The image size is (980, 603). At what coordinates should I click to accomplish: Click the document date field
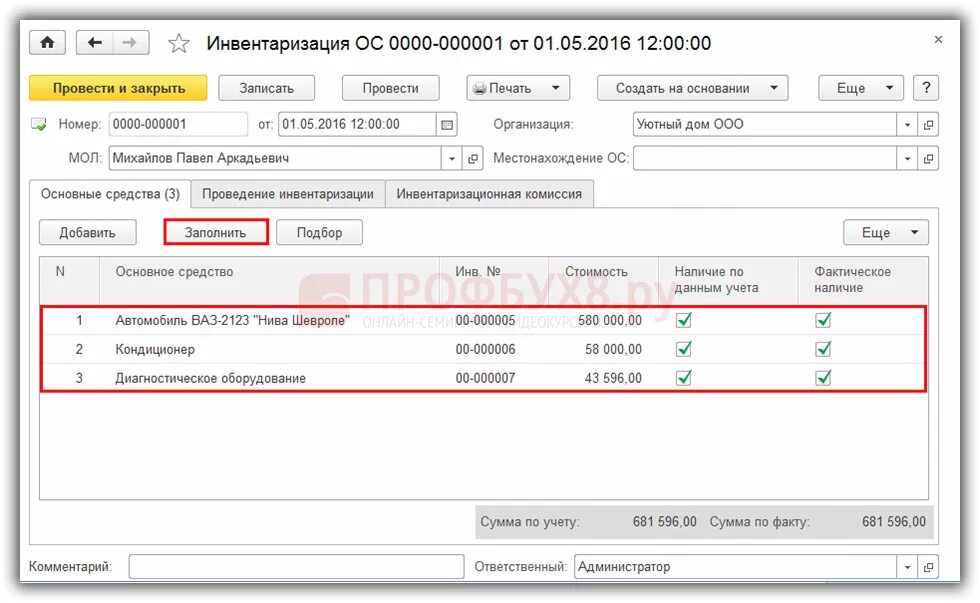[357, 124]
